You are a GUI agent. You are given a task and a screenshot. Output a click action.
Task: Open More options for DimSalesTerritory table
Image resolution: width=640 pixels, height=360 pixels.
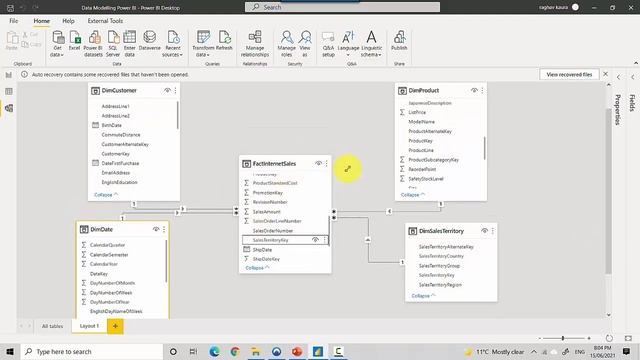493,231
